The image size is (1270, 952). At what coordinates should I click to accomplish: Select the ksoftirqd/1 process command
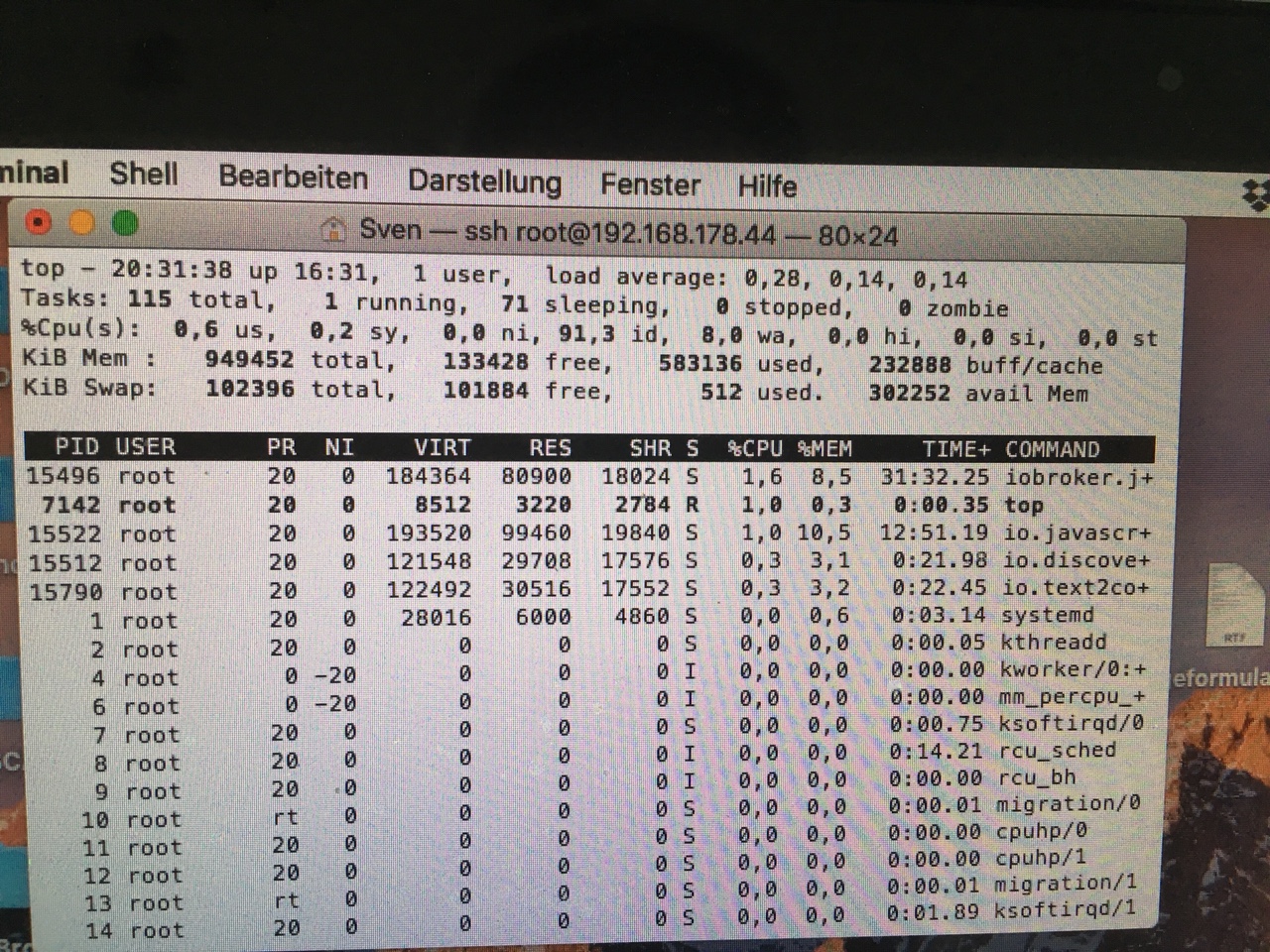click(x=1066, y=908)
